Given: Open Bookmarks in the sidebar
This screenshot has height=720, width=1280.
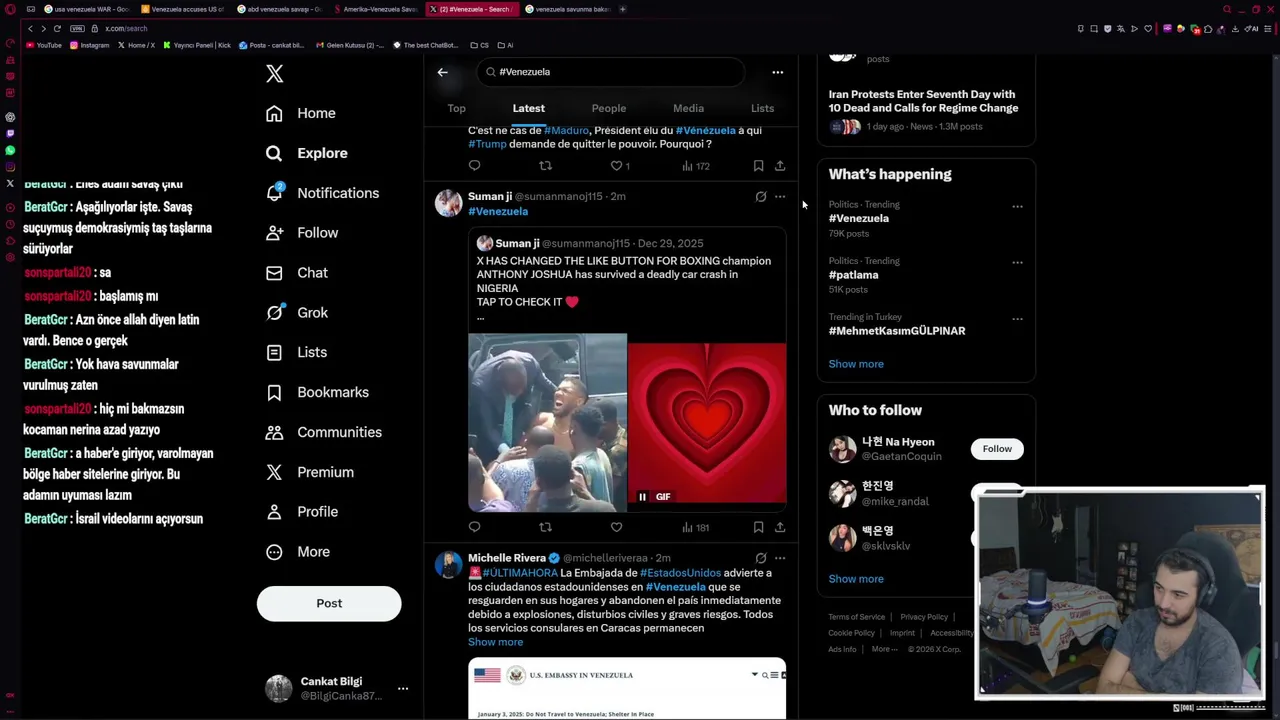Looking at the screenshot, I should point(317,392).
